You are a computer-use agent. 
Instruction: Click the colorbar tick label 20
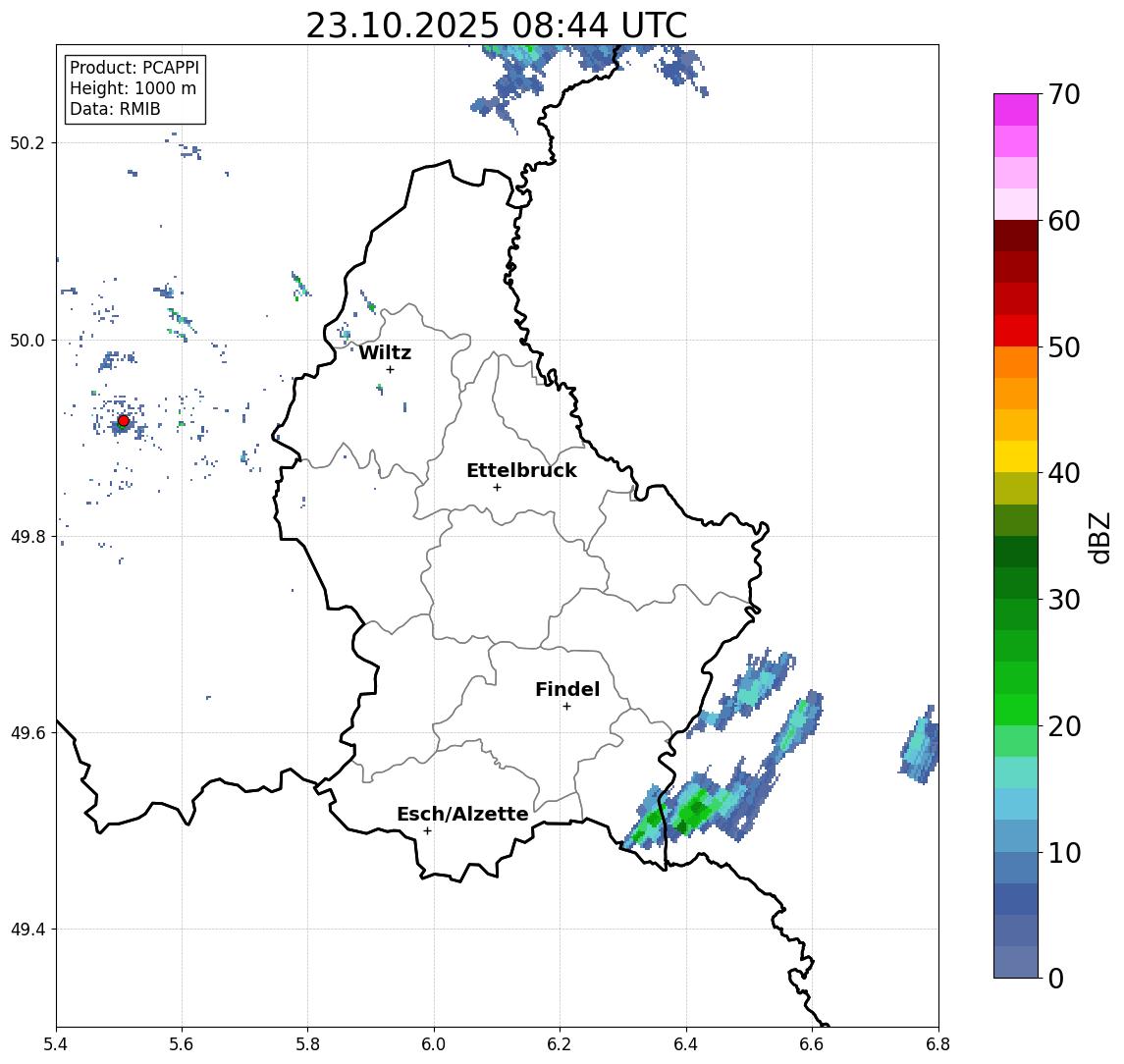(1064, 725)
